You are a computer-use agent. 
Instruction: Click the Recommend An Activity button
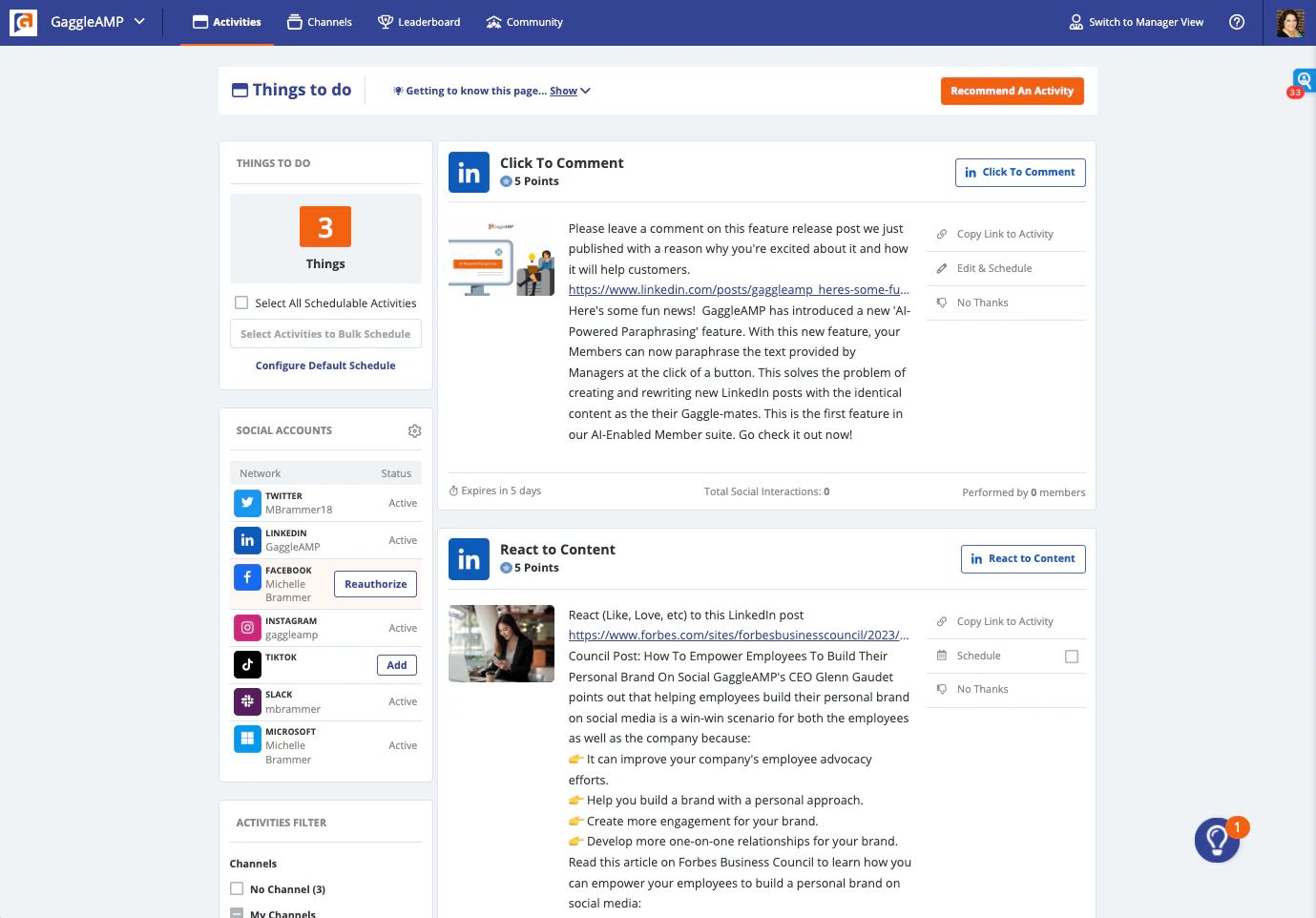pos(1012,91)
